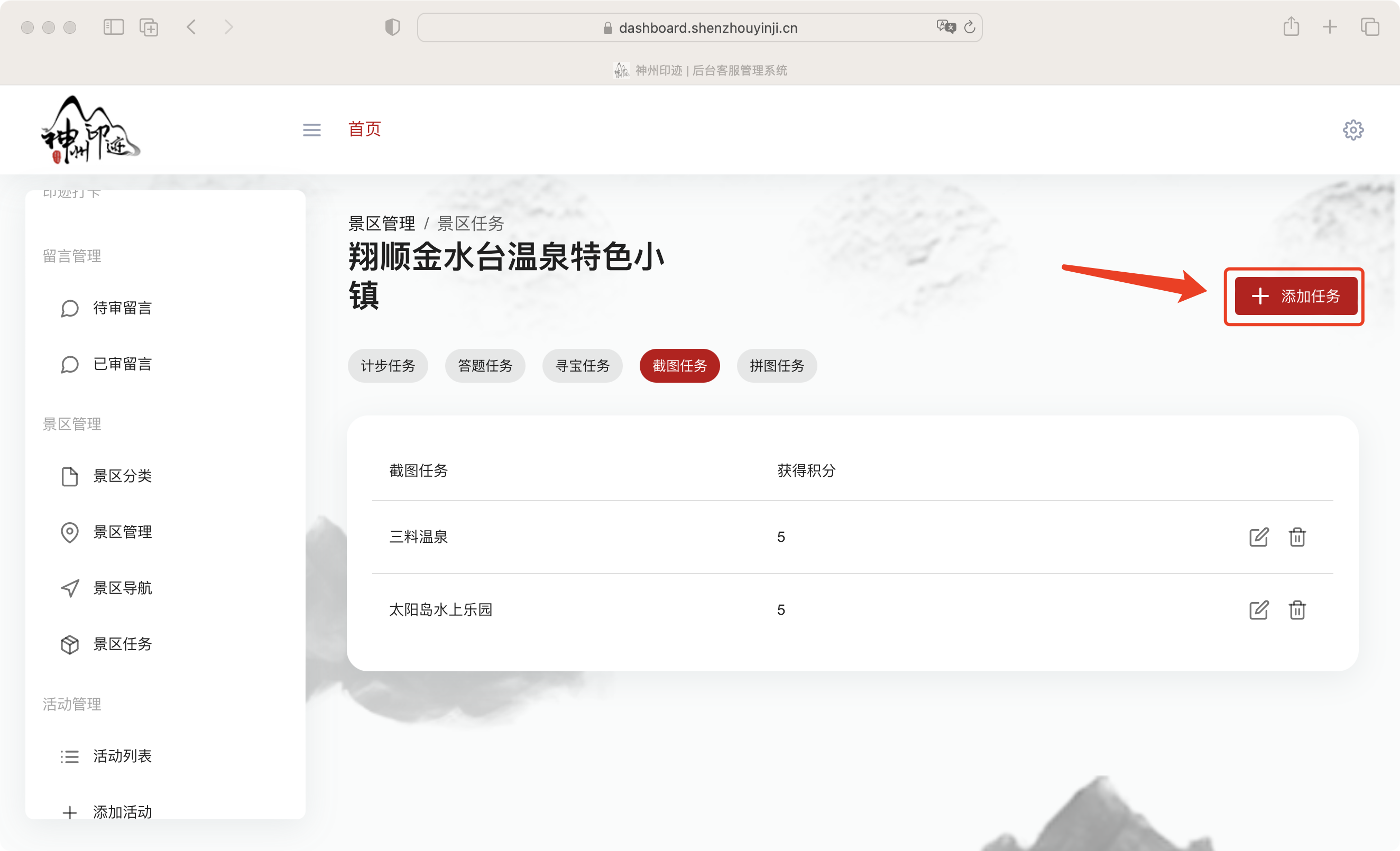Toggle Safari's sidebar panel

click(x=113, y=27)
